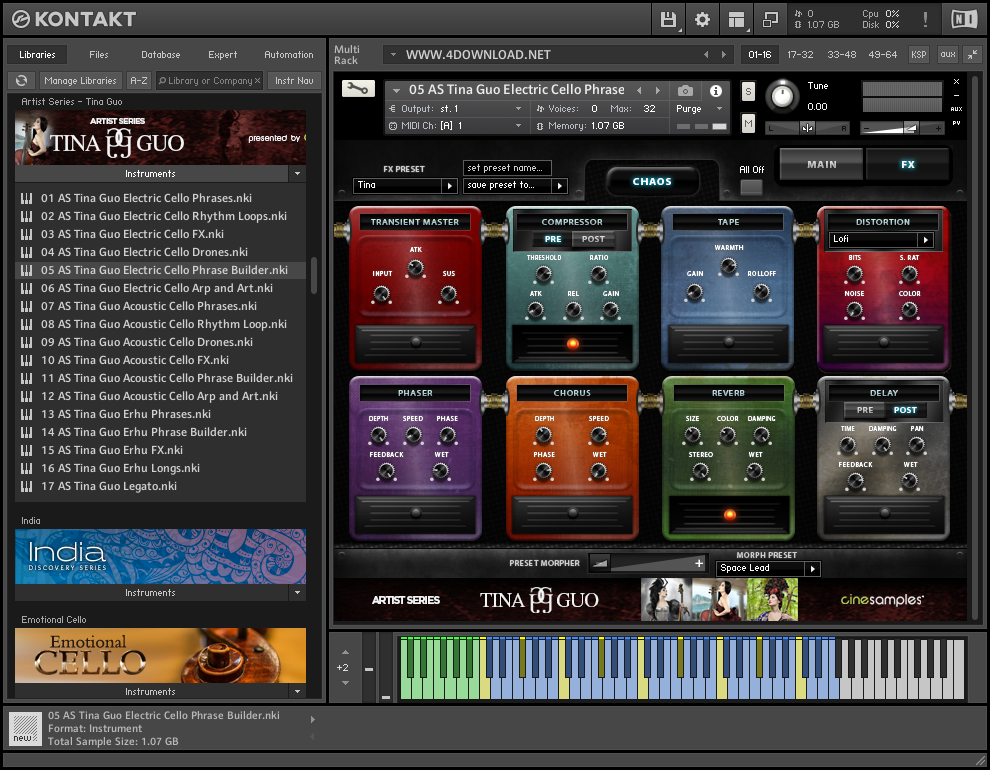Go to next instrument arrow
Image resolution: width=990 pixels, height=770 pixels.
[x=658, y=90]
